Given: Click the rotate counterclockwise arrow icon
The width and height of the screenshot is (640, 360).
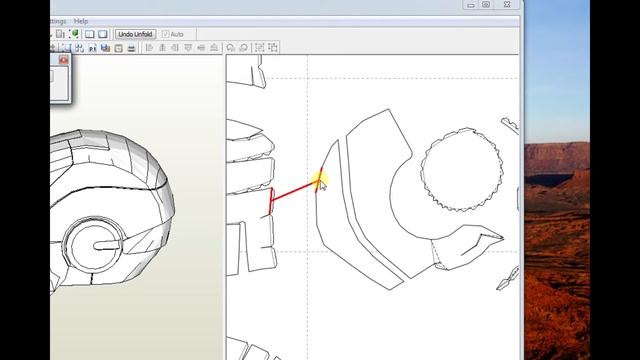Looking at the screenshot, I should point(231,48).
